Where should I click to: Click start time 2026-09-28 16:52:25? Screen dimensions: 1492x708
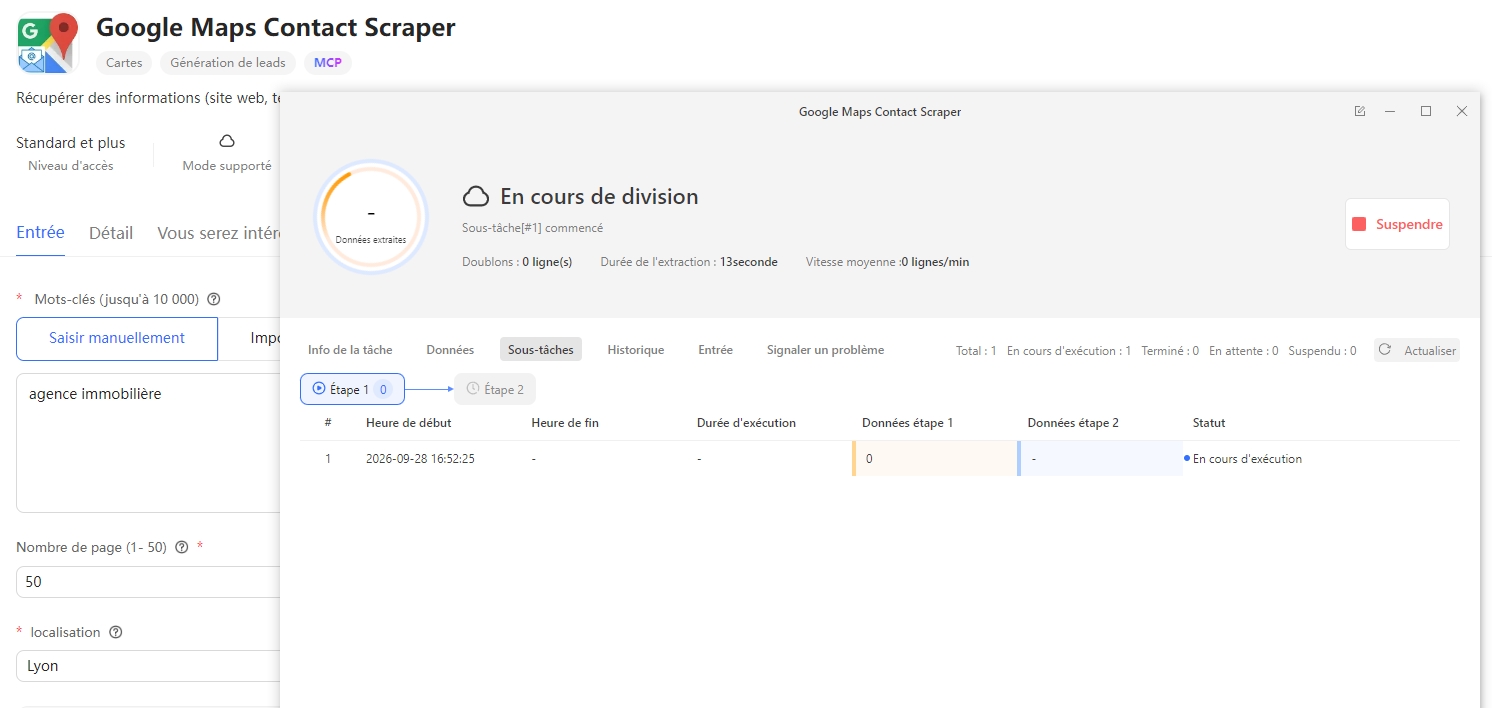pyautogui.click(x=420, y=459)
